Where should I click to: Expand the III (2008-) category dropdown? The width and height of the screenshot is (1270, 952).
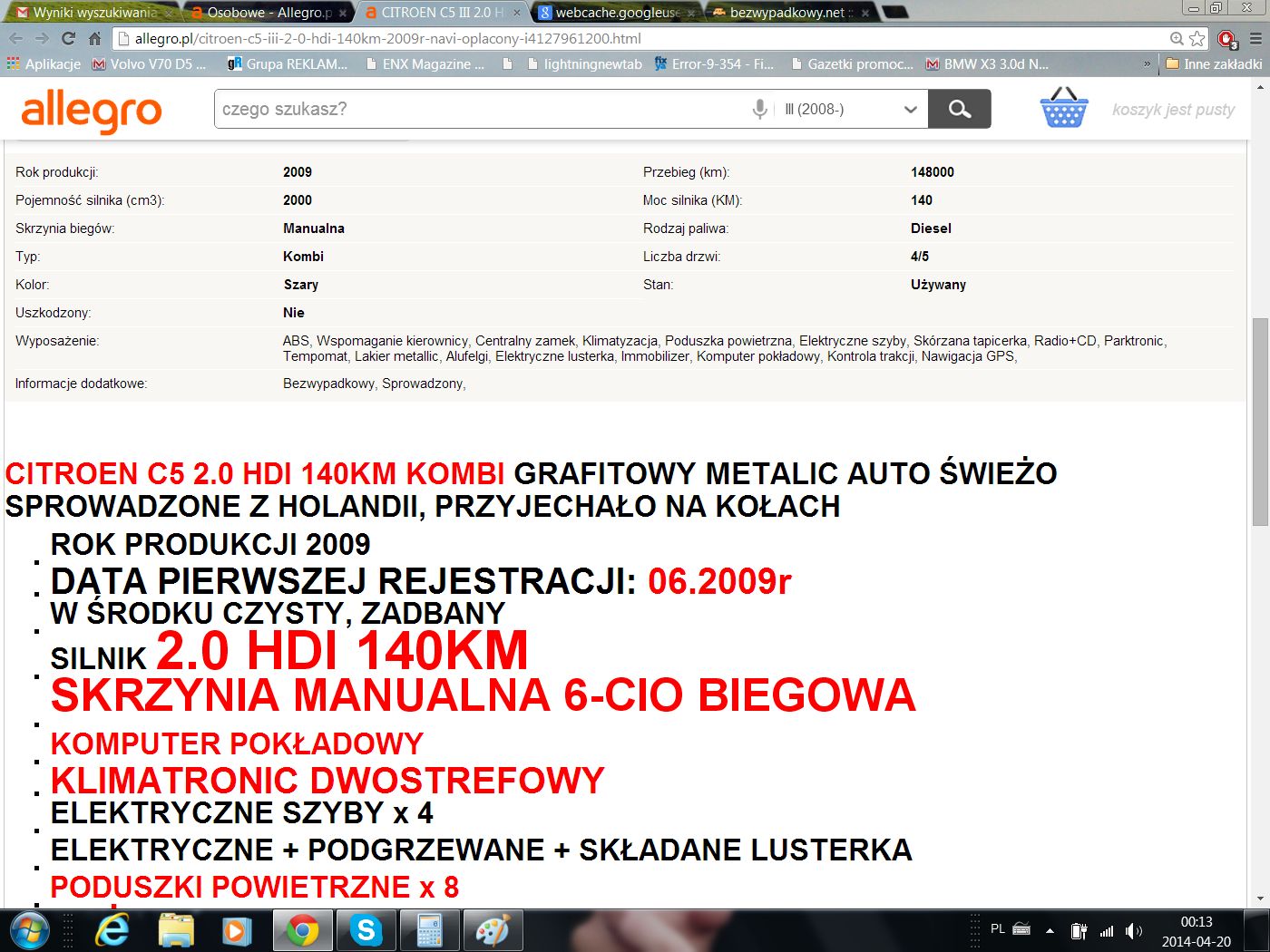pyautogui.click(x=852, y=109)
